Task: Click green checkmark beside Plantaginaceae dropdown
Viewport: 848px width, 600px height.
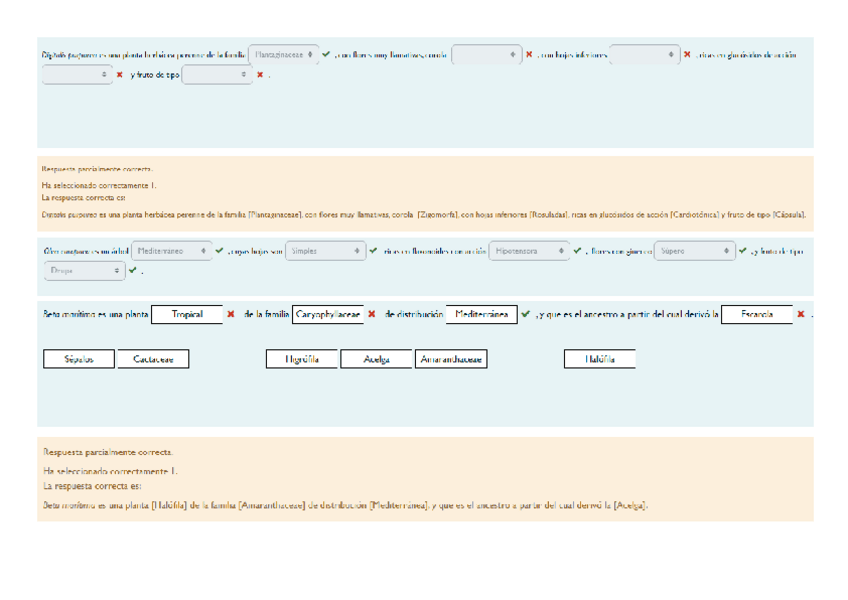Action: tap(326, 55)
